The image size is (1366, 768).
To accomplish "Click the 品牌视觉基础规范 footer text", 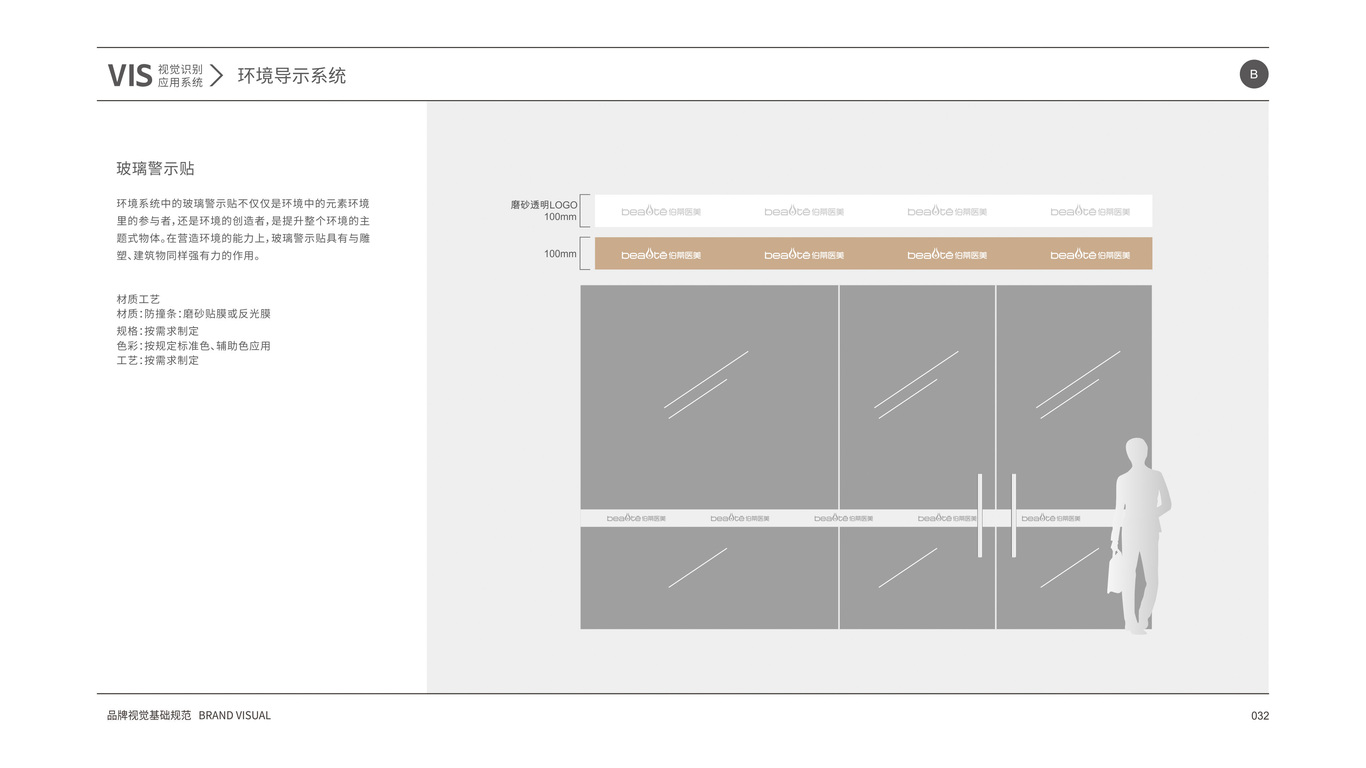I will [x=149, y=715].
